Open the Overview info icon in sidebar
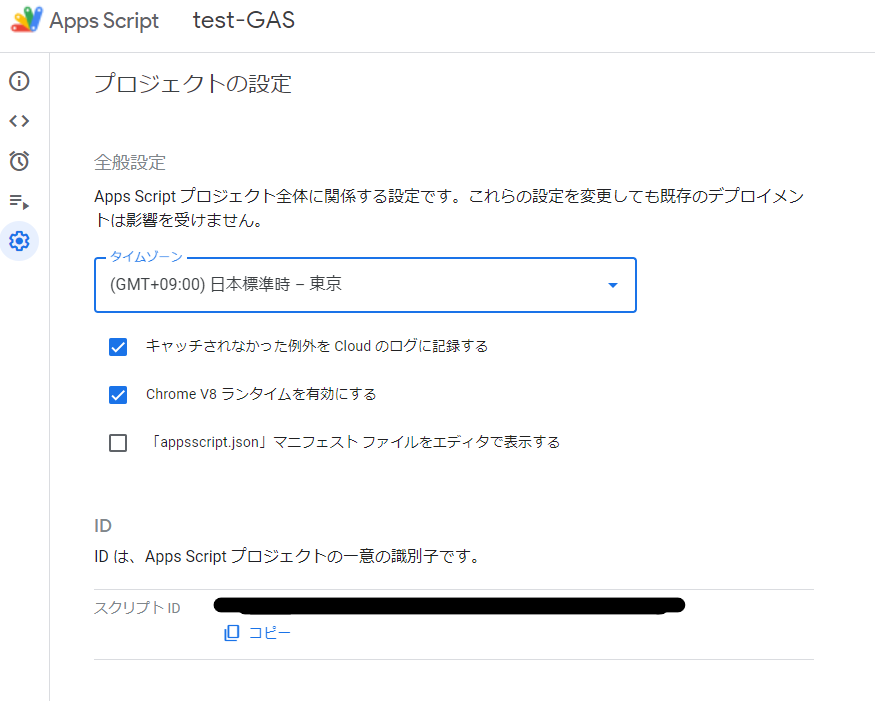The height and width of the screenshot is (701, 875). tap(19, 81)
